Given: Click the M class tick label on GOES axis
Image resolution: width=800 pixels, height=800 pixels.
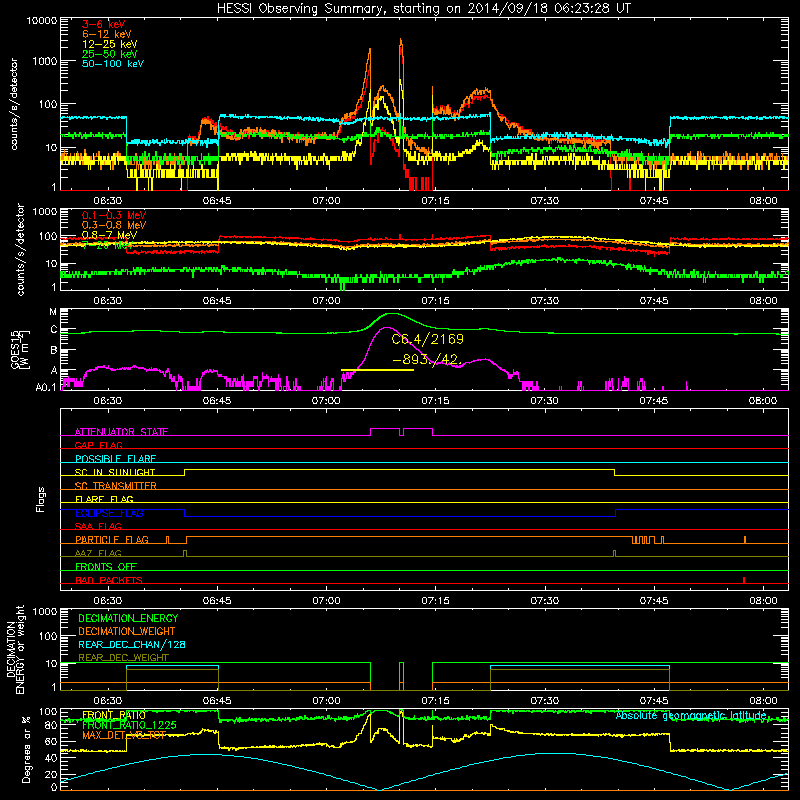Looking at the screenshot, I should tap(53, 312).
